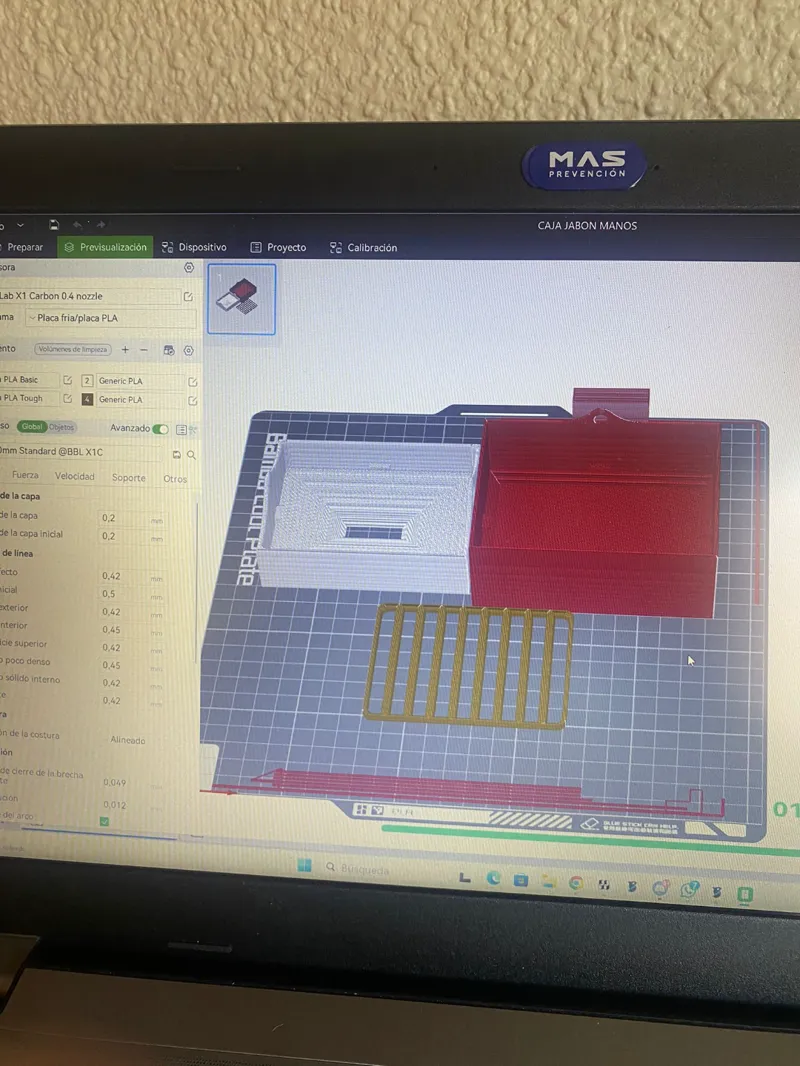The height and width of the screenshot is (1066, 800).
Task: Open the Soporte settings tab
Action: 128,478
